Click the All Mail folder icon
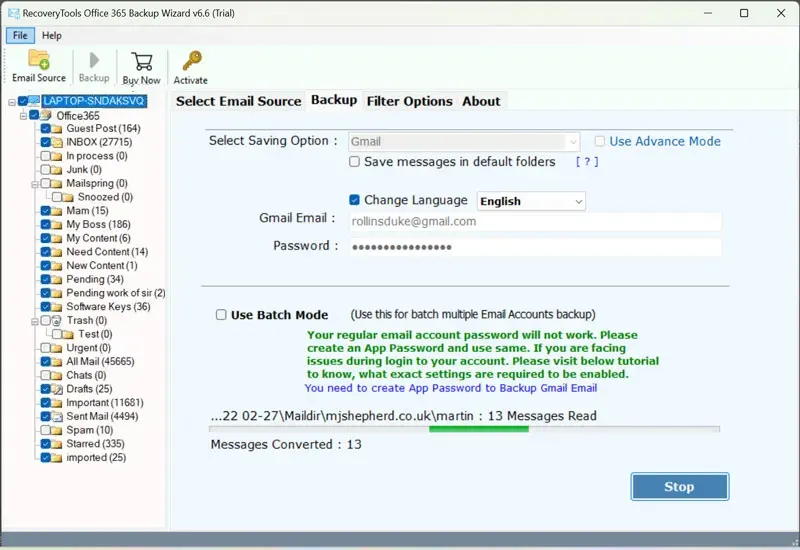 pos(57,362)
